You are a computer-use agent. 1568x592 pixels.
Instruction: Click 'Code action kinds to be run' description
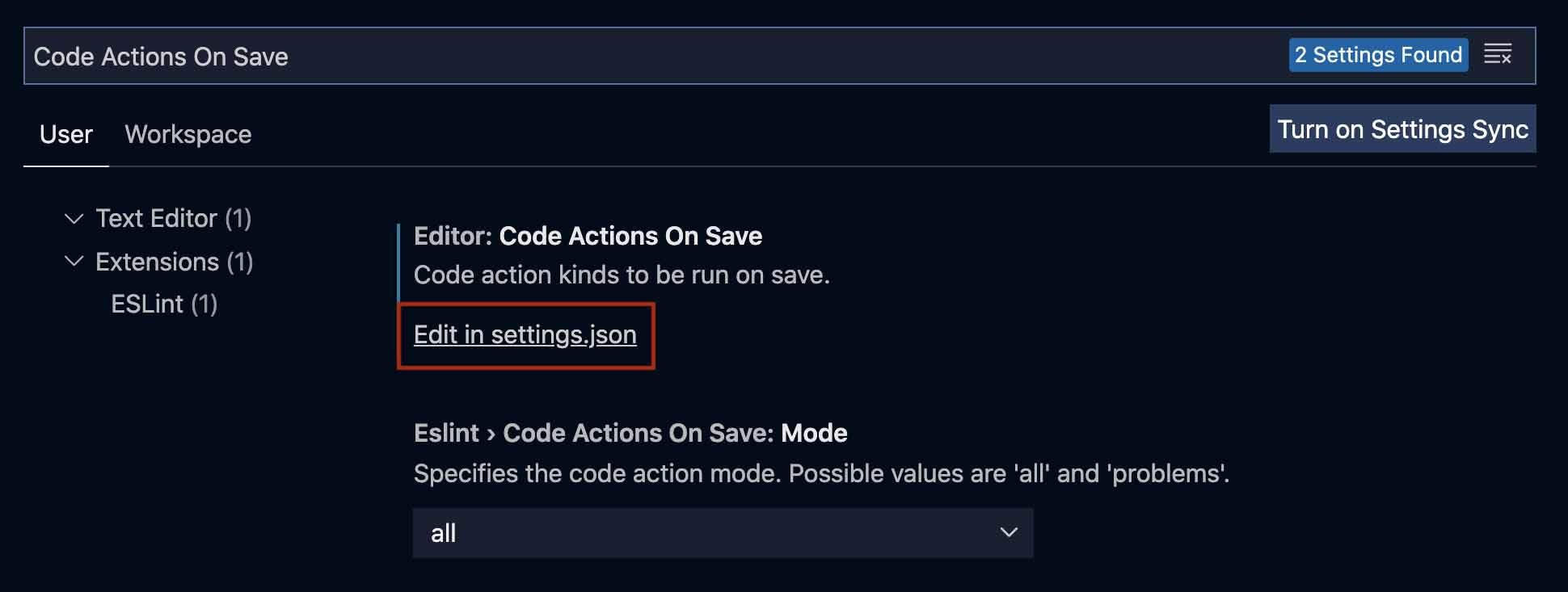tap(621, 275)
